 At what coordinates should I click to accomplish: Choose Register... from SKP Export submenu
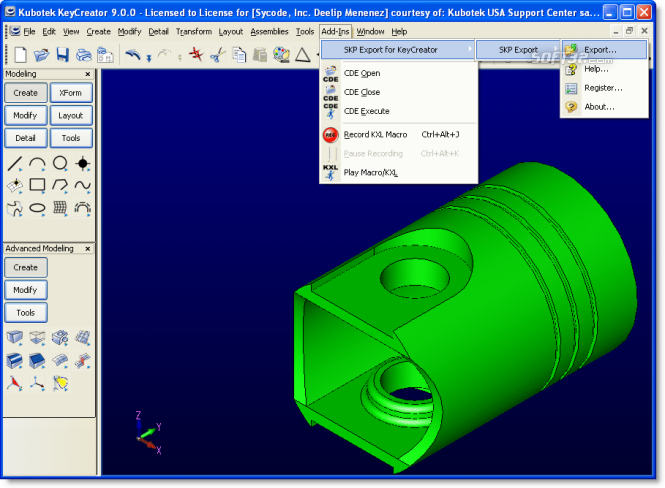click(604, 88)
